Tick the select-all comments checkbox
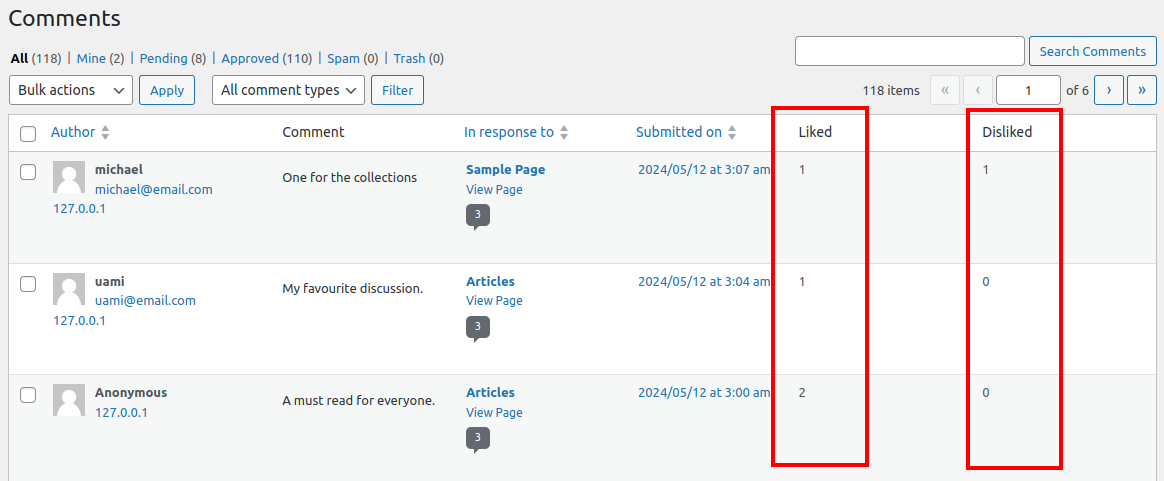The image size is (1164, 481). tap(28, 134)
